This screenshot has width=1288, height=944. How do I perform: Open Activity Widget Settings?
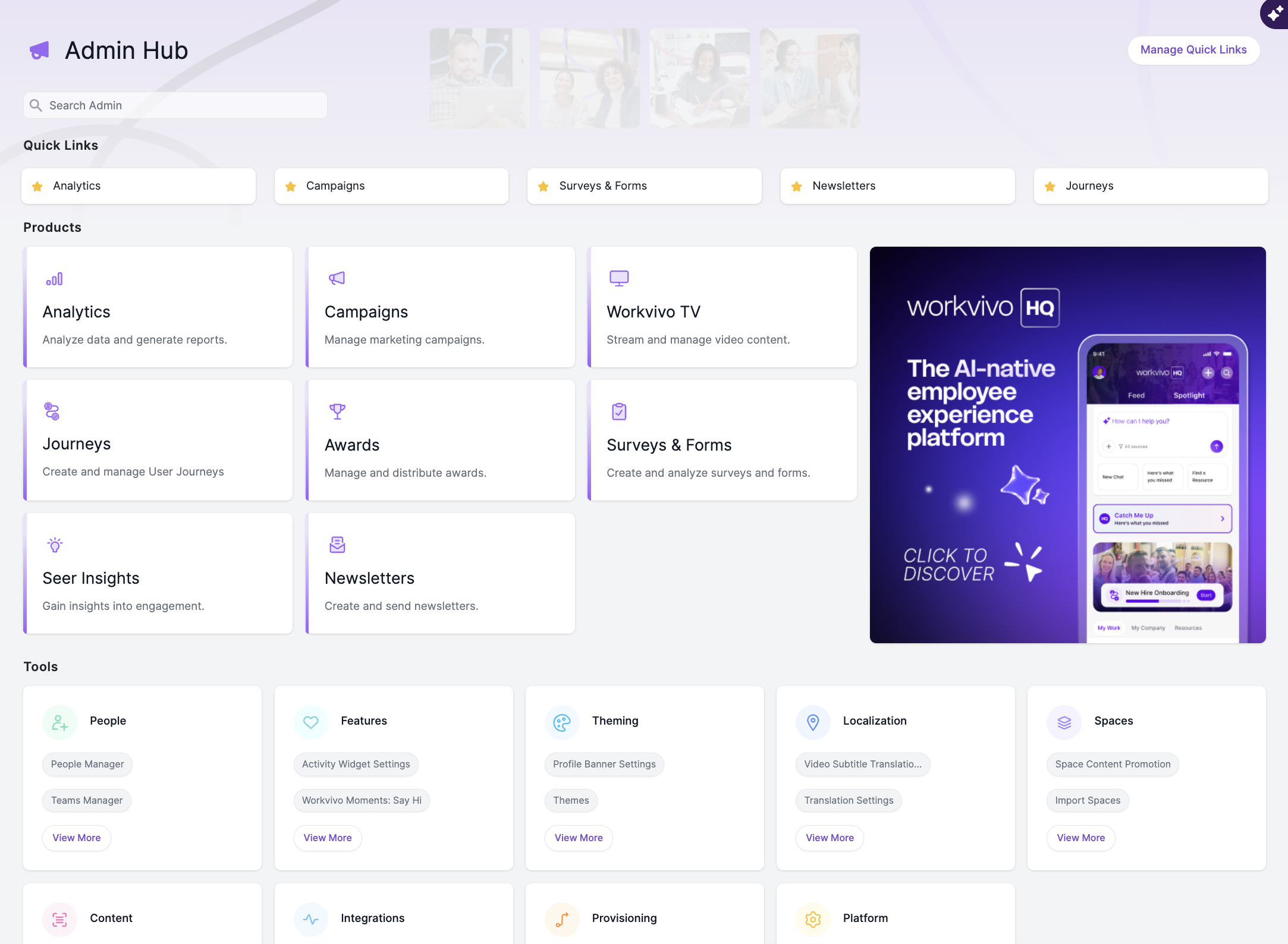pyautogui.click(x=356, y=764)
